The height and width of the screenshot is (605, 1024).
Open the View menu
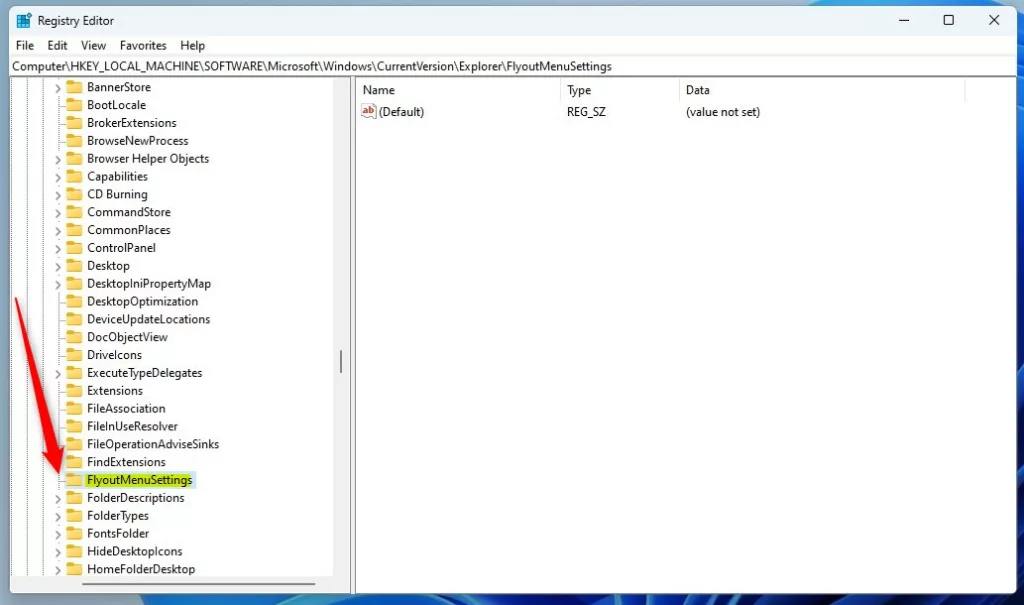pos(93,46)
